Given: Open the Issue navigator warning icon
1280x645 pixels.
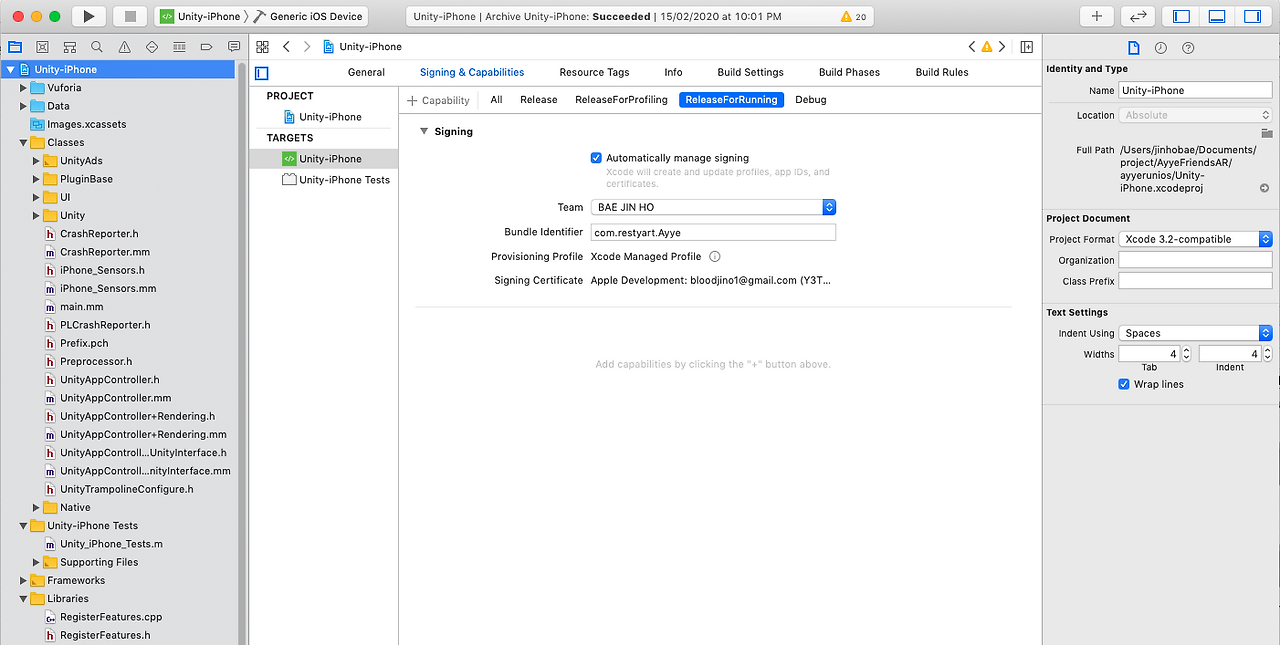Looking at the screenshot, I should coord(124,47).
